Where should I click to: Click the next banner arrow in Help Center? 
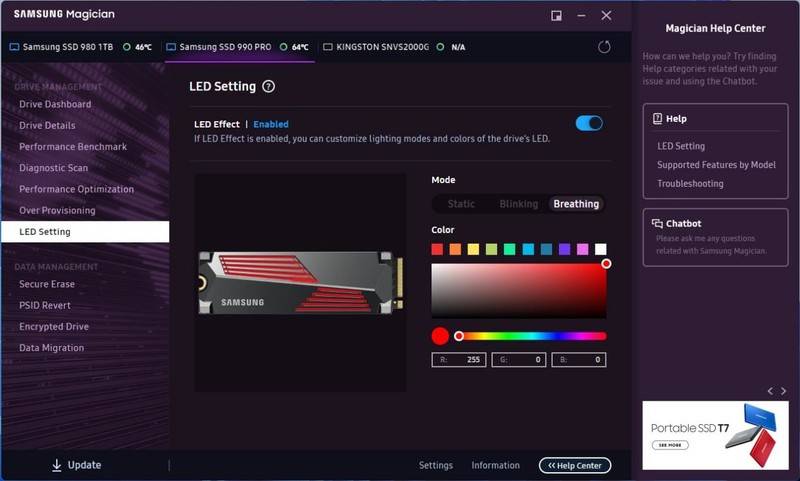[x=783, y=391]
